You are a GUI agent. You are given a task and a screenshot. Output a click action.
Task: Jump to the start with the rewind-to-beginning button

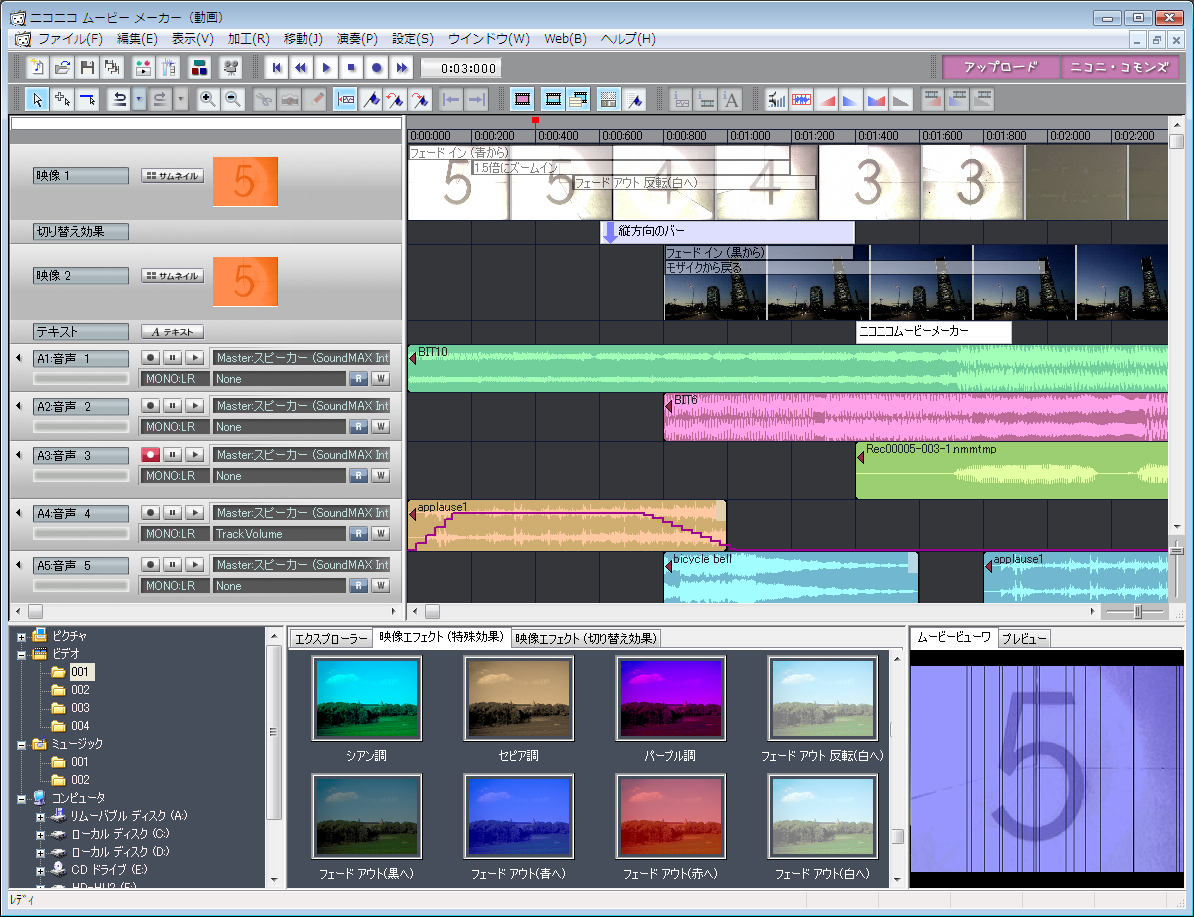276,68
